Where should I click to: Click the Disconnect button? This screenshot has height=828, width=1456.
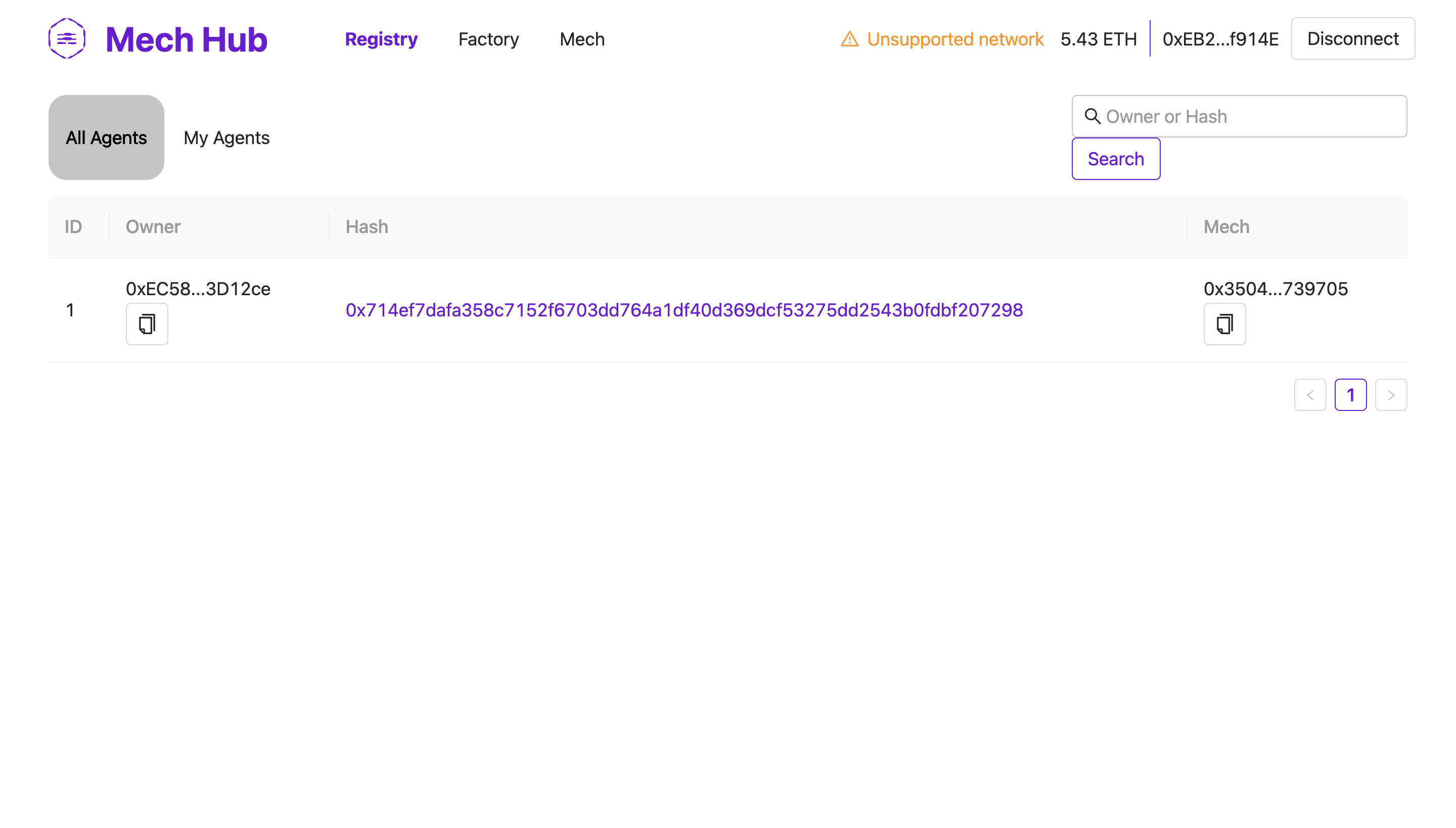pyautogui.click(x=1352, y=38)
